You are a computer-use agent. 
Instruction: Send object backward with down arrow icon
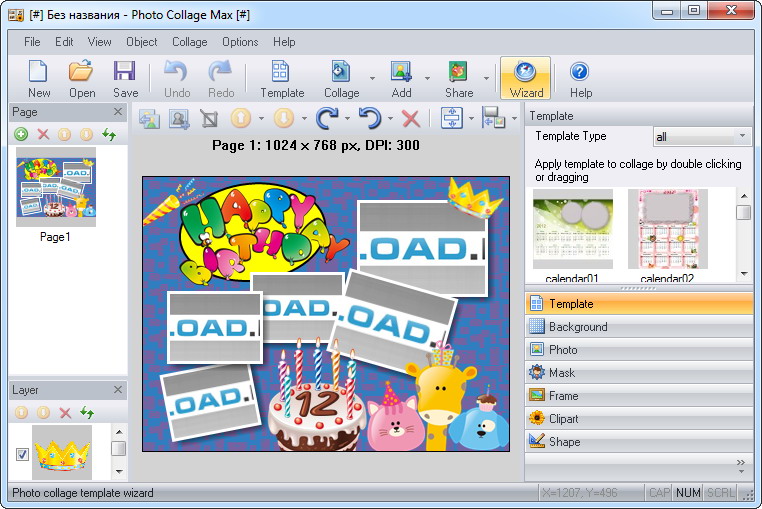[284, 118]
